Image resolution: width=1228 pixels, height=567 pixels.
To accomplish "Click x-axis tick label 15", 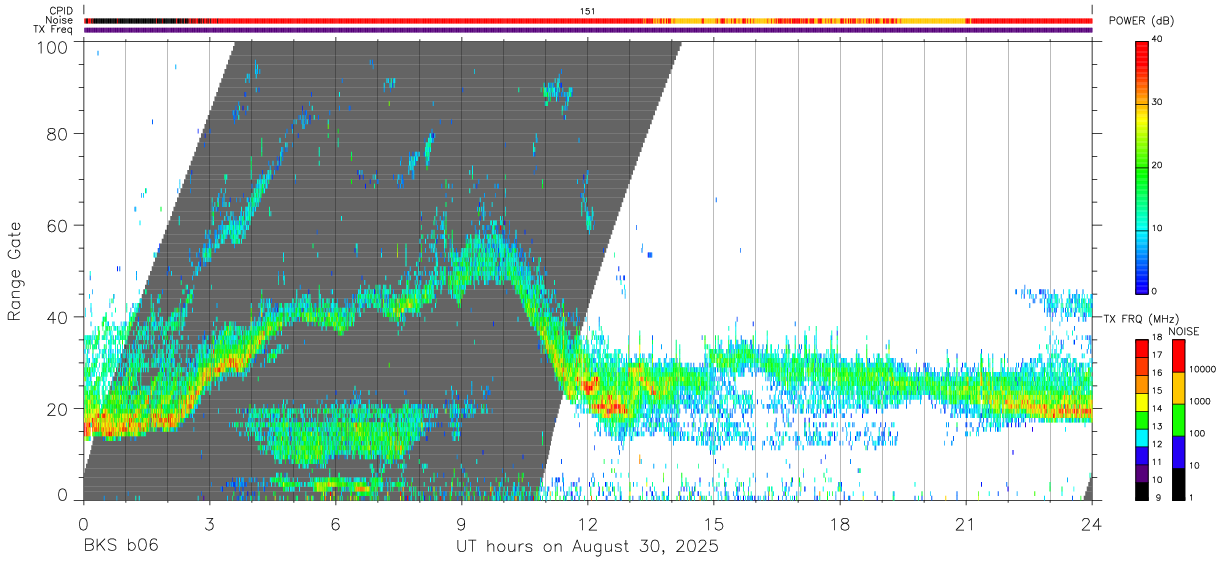I will point(713,524).
